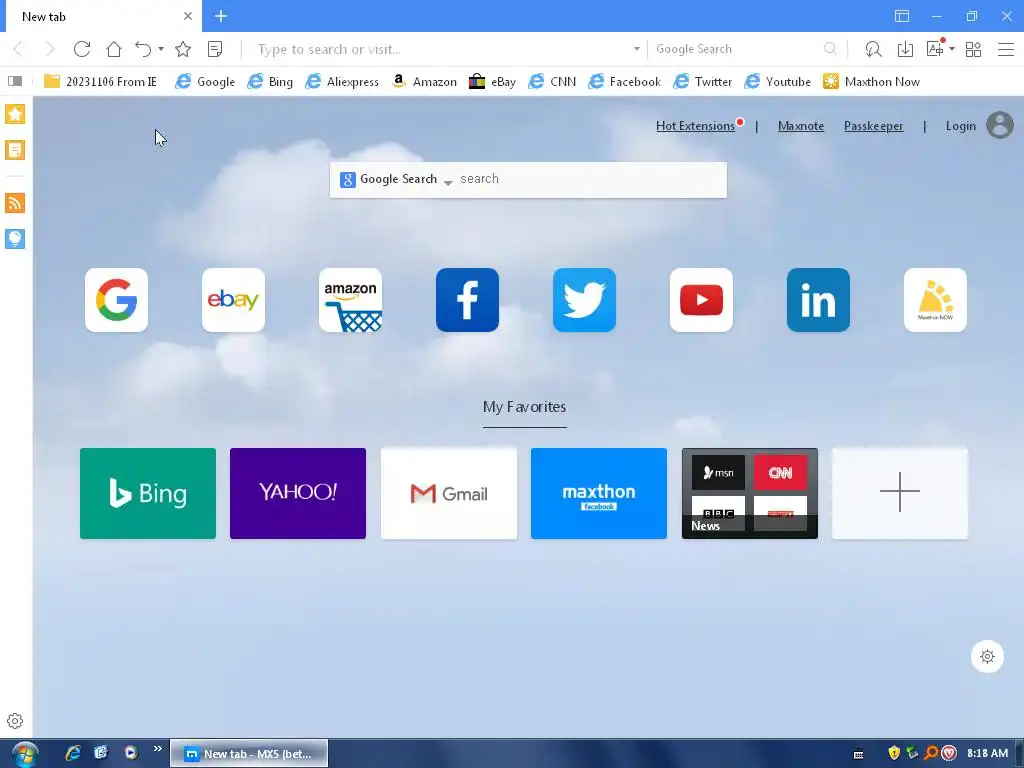Open the RSS feed sidebar icon

coord(15,202)
